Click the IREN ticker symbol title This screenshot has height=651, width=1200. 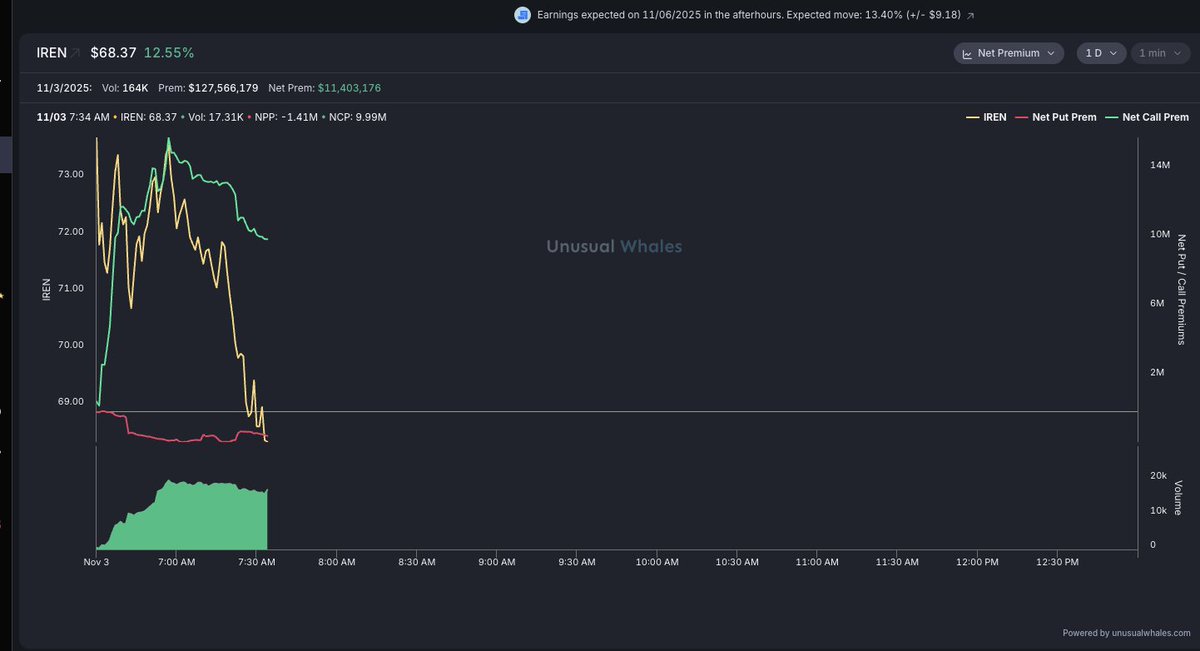50,52
